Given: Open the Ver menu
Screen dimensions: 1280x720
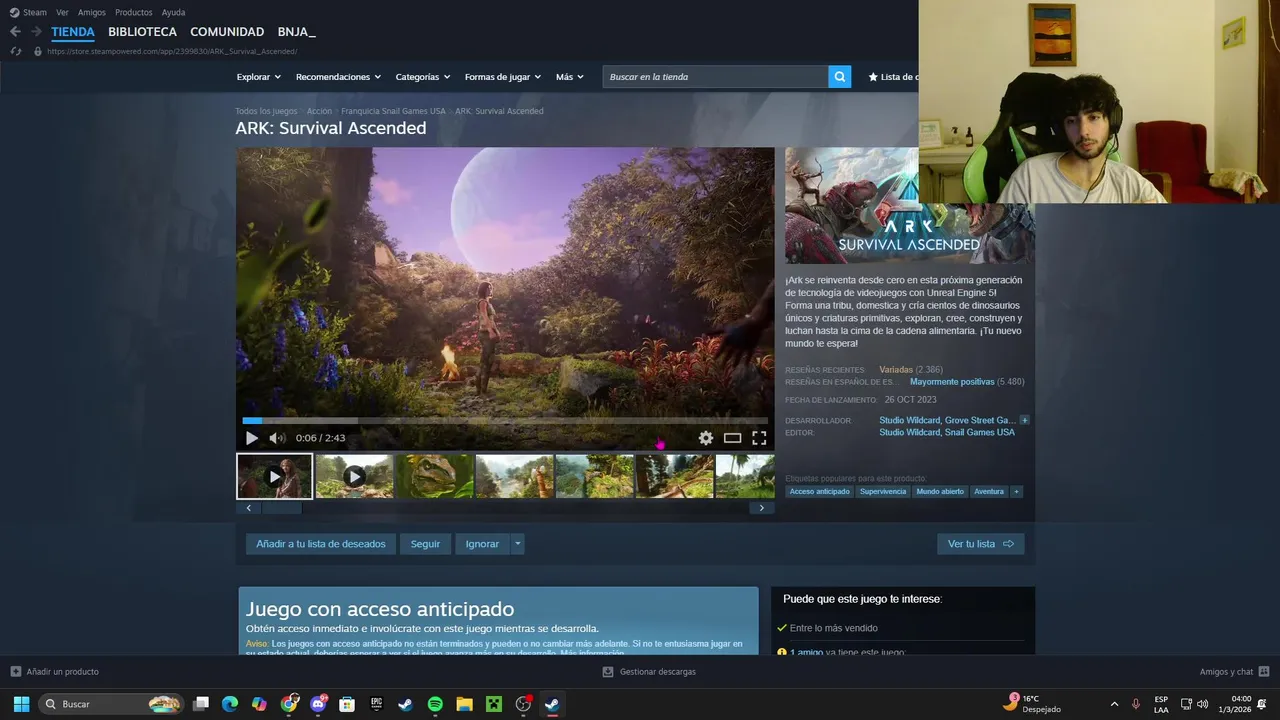Looking at the screenshot, I should coord(62,12).
